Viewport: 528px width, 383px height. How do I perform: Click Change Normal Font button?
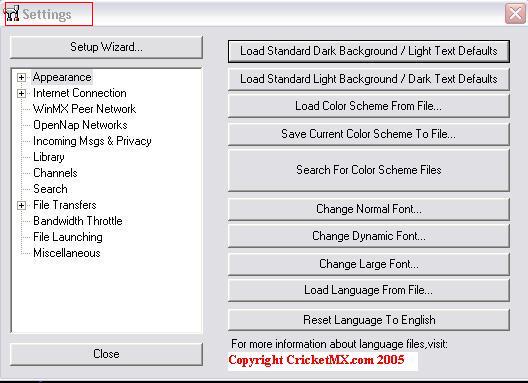tap(369, 209)
